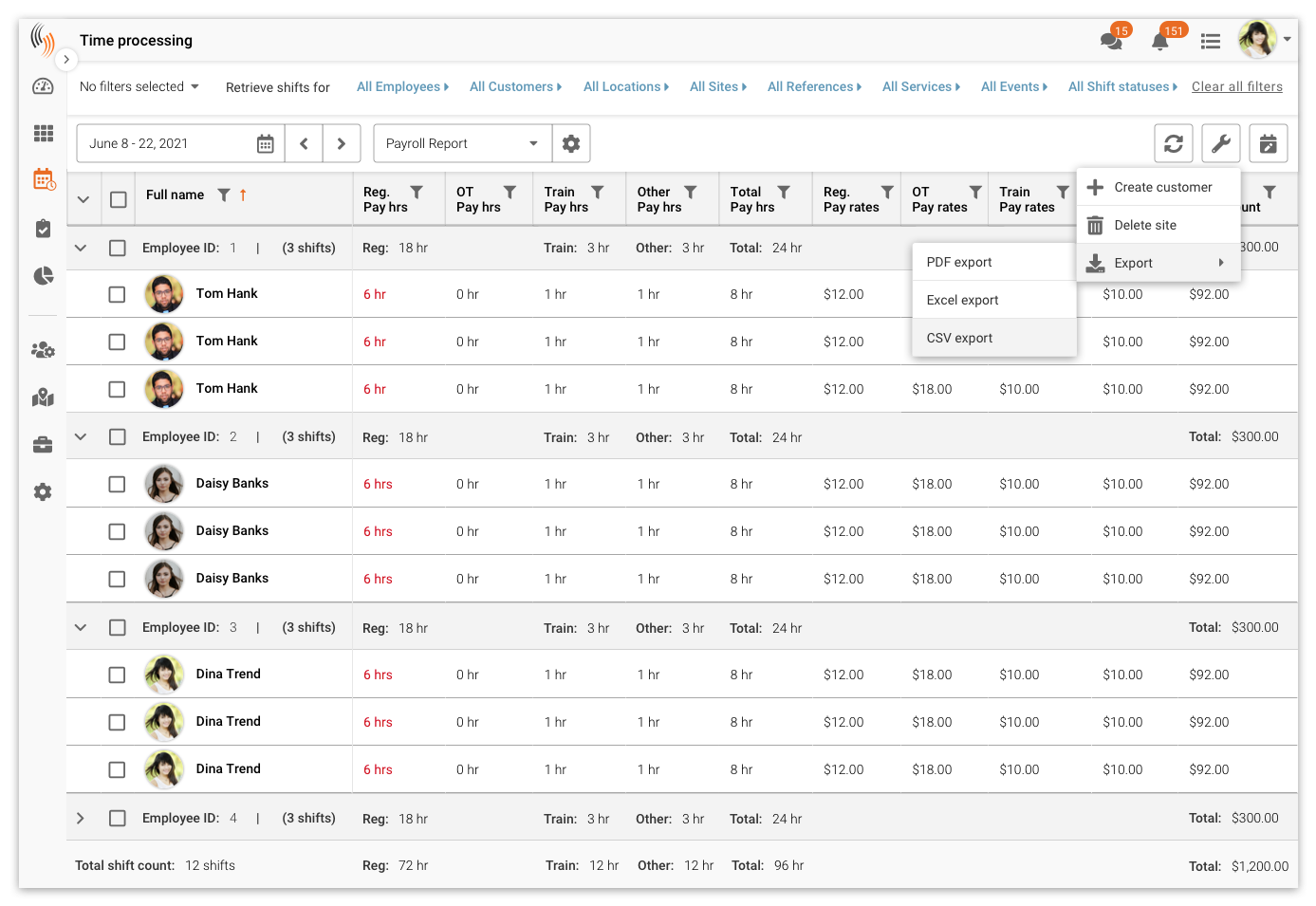Expand the Employee ID 4 group

81,818
